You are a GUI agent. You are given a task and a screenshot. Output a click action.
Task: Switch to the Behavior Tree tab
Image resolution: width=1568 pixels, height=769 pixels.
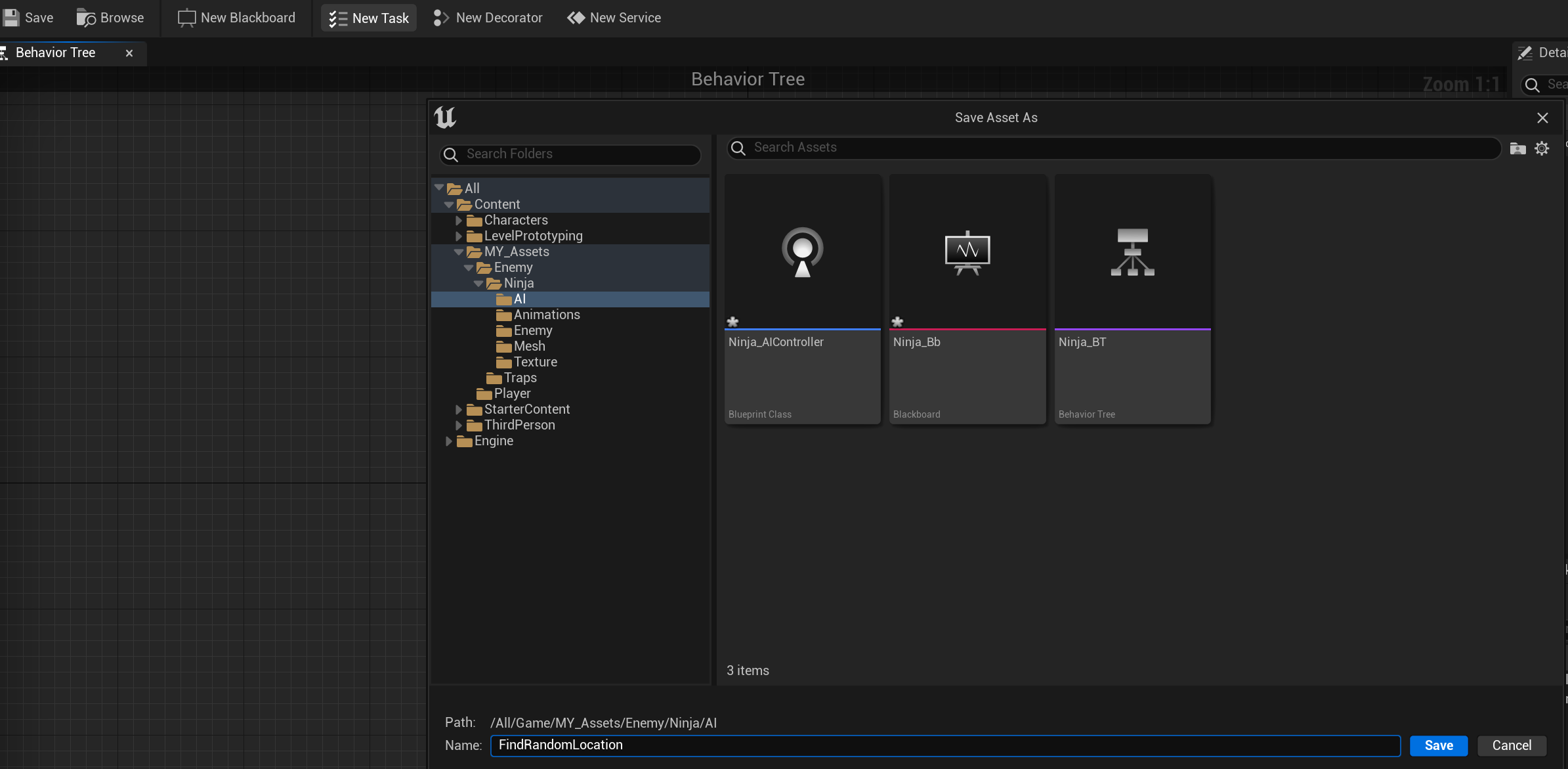56,53
